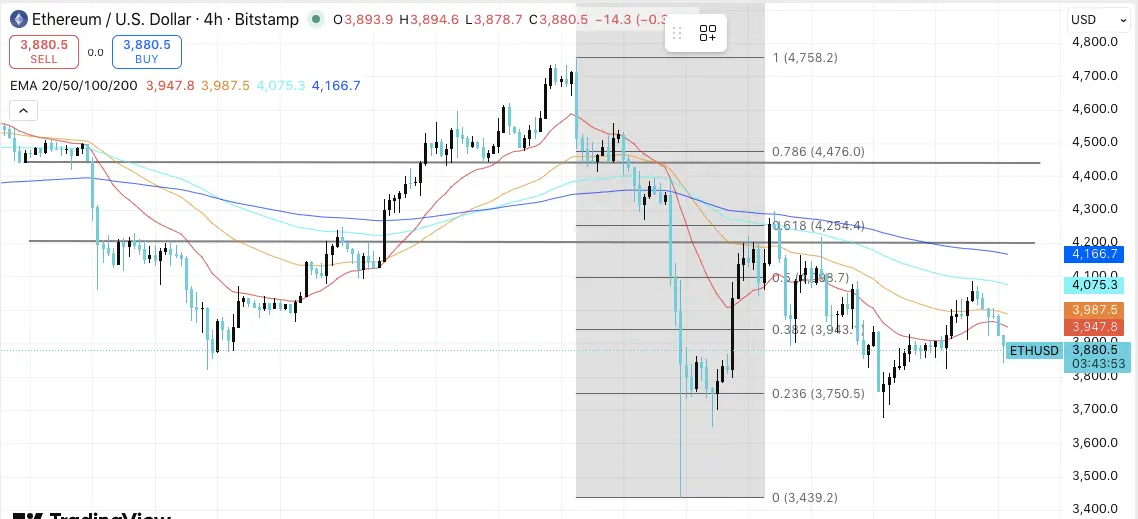Select the EMA 20/50/100/200 indicator label
The image size is (1138, 519).
[x=74, y=86]
